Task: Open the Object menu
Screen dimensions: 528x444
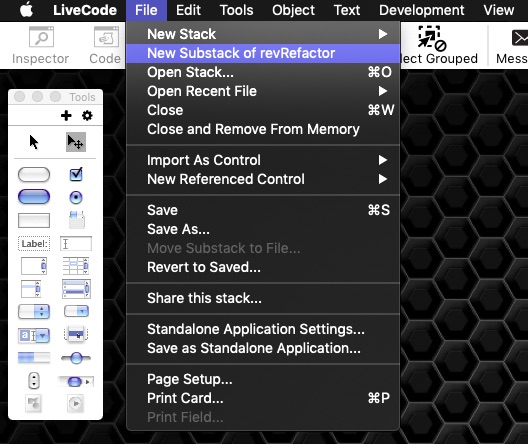Action: [x=293, y=10]
